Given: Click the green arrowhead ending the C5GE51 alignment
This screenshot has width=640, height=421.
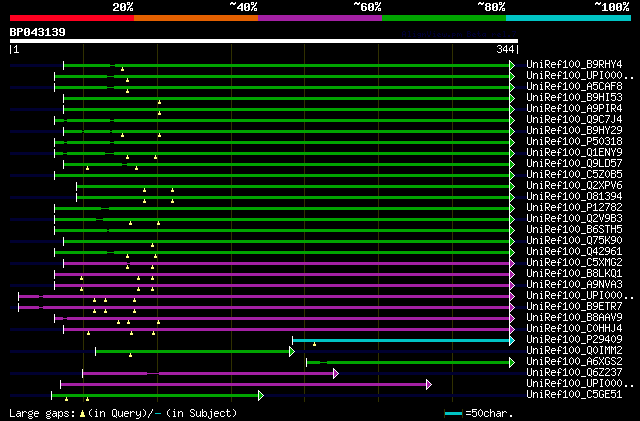Looking at the screenshot, I should pos(261,395).
